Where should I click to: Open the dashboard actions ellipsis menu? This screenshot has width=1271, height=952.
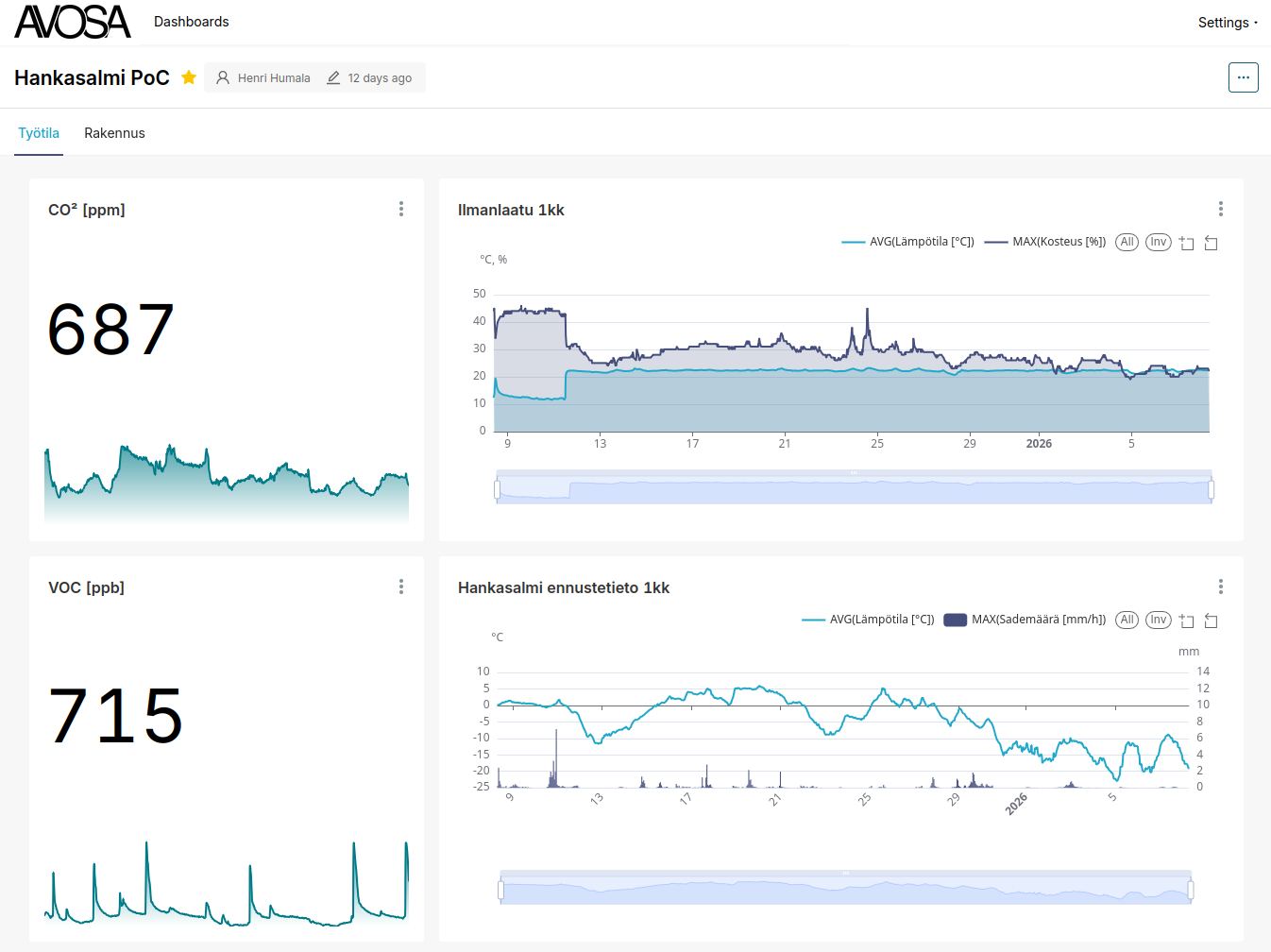click(x=1243, y=77)
